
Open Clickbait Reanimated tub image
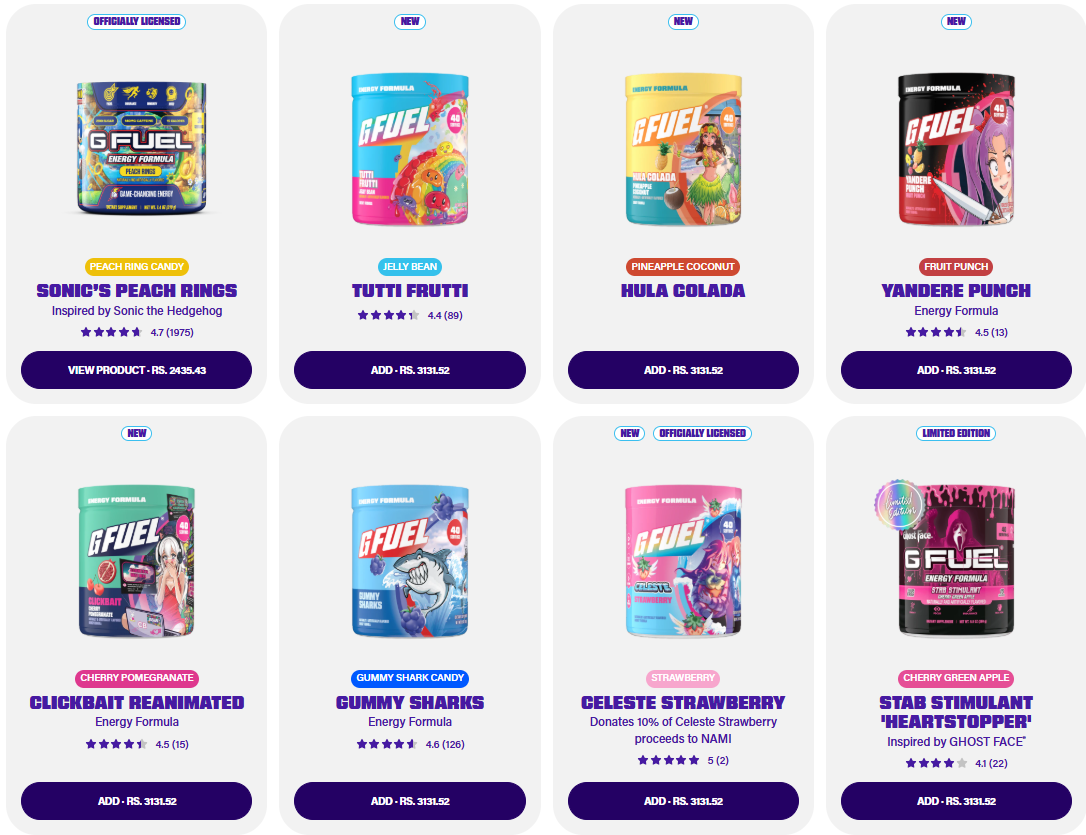[x=136, y=562]
